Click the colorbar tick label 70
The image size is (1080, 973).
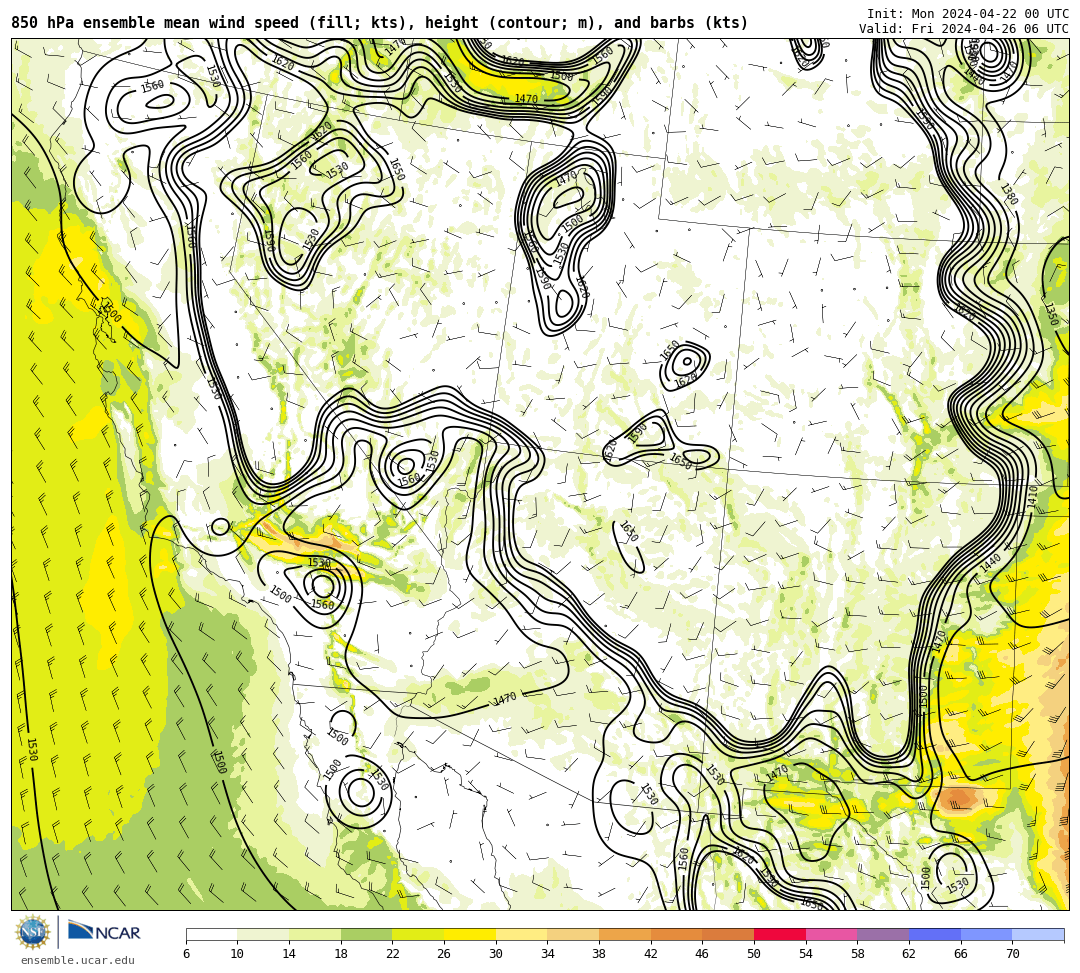(x=1012, y=954)
